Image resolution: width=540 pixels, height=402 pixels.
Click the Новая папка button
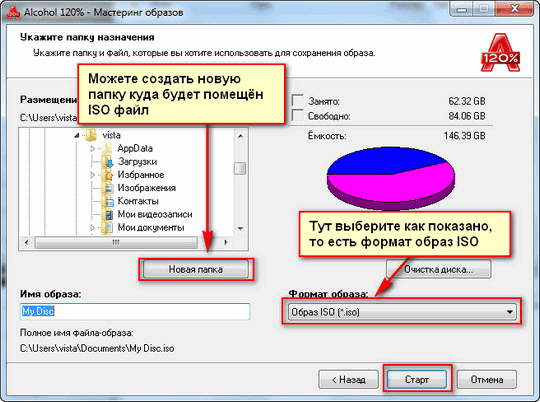(196, 269)
